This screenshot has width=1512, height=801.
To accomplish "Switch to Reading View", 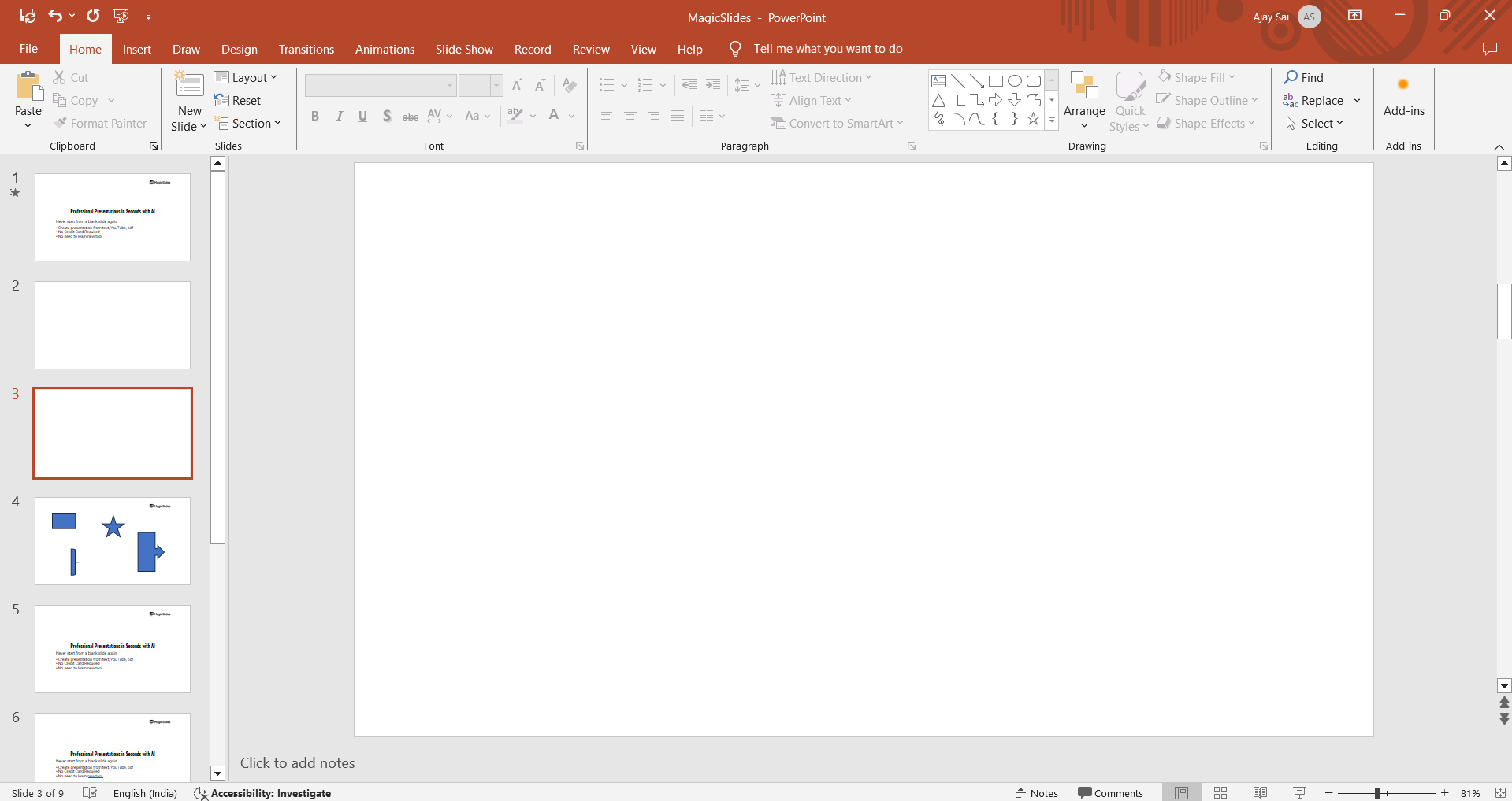I will [x=1260, y=793].
